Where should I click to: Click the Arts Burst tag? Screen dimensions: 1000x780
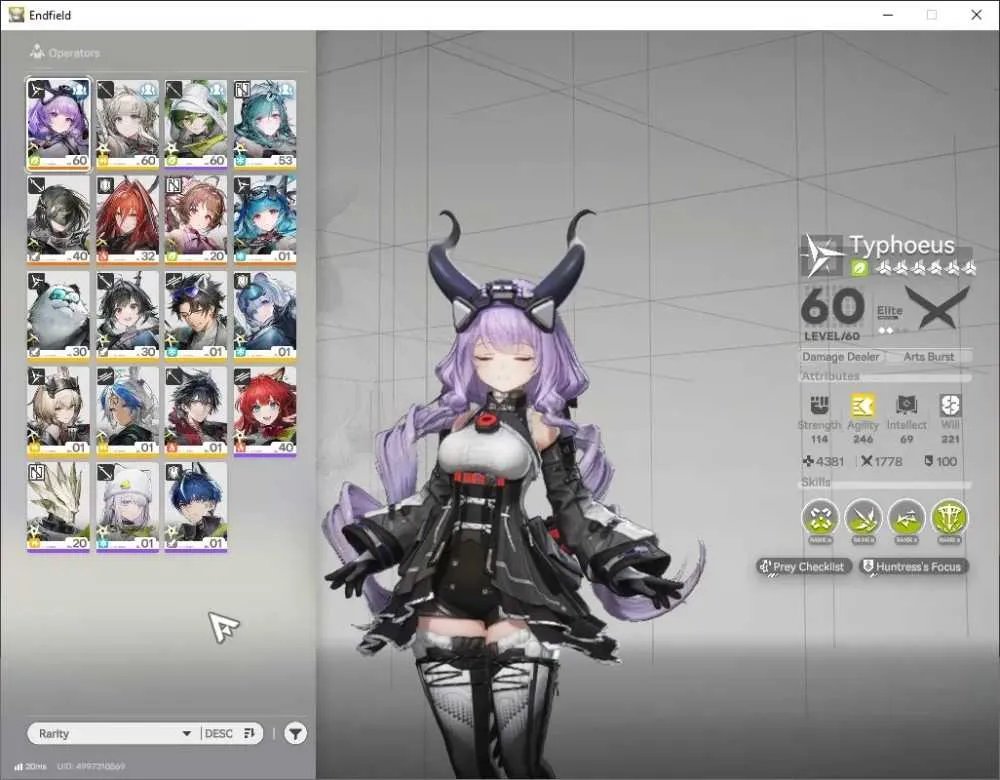tap(929, 357)
